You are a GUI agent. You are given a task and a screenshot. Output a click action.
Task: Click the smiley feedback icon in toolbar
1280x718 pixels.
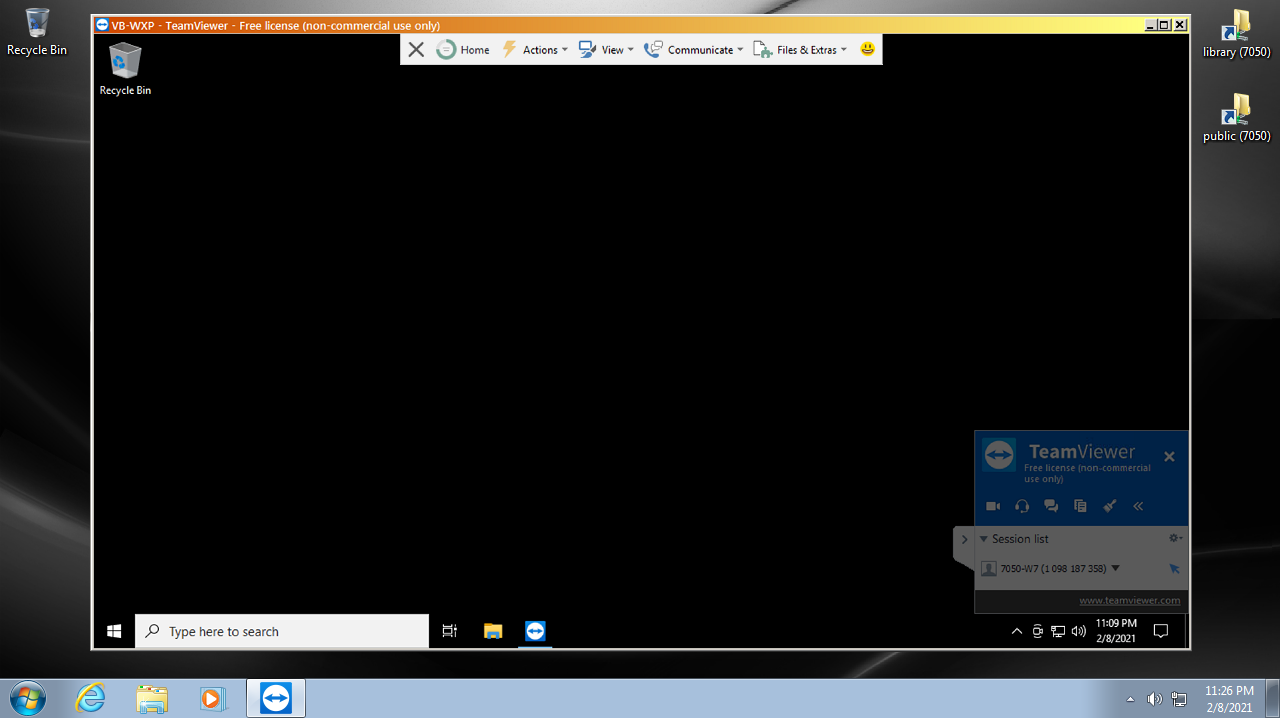867,49
